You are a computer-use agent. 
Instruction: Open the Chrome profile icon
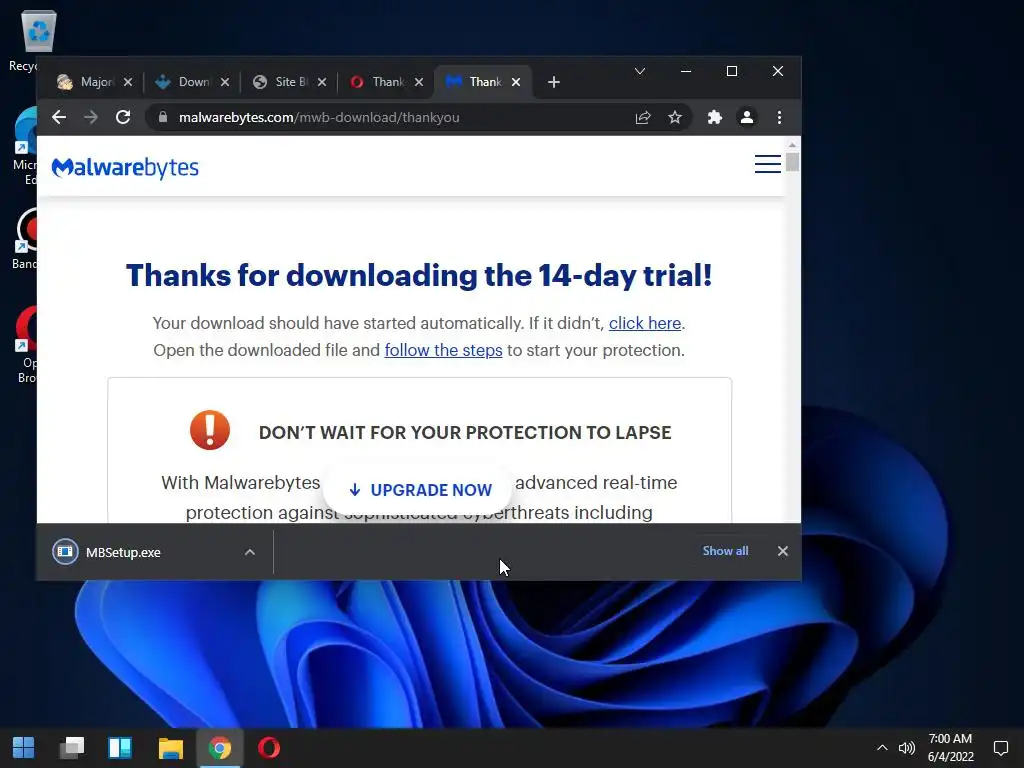[746, 117]
